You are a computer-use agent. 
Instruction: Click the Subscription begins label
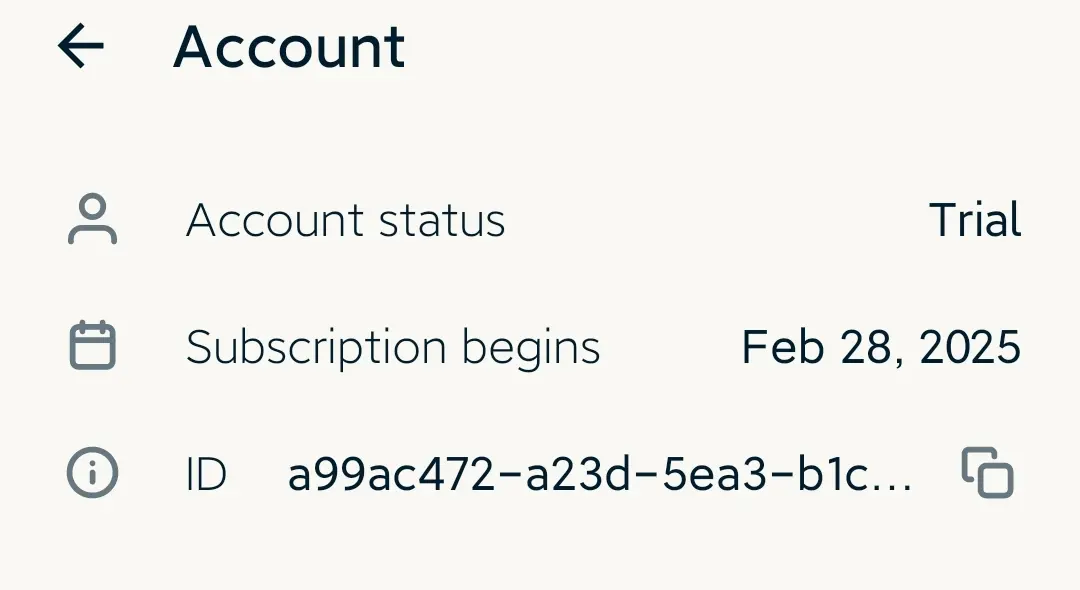point(393,348)
